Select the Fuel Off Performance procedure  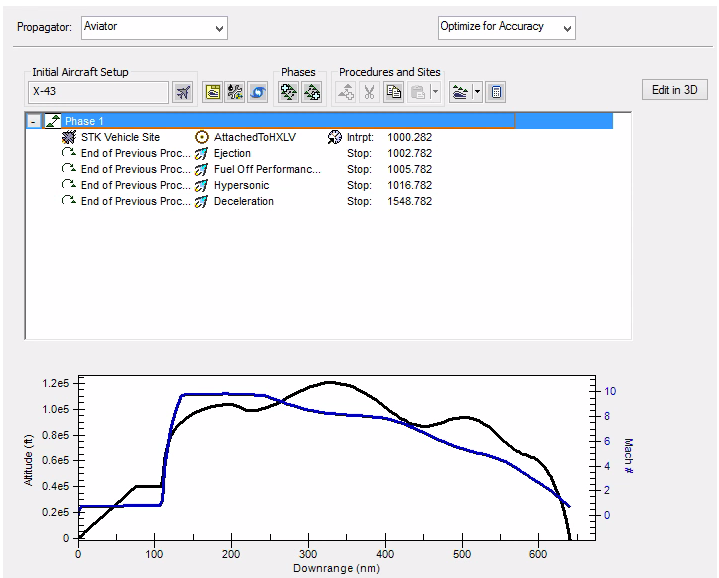coord(267,169)
